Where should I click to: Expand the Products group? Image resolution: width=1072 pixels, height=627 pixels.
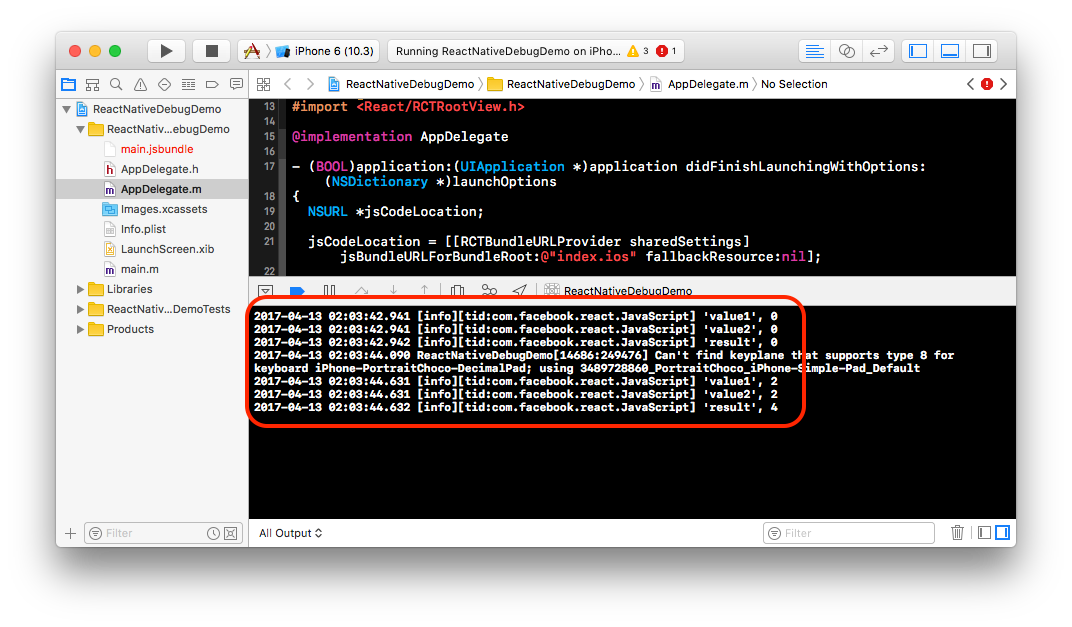pyautogui.click(x=81, y=330)
